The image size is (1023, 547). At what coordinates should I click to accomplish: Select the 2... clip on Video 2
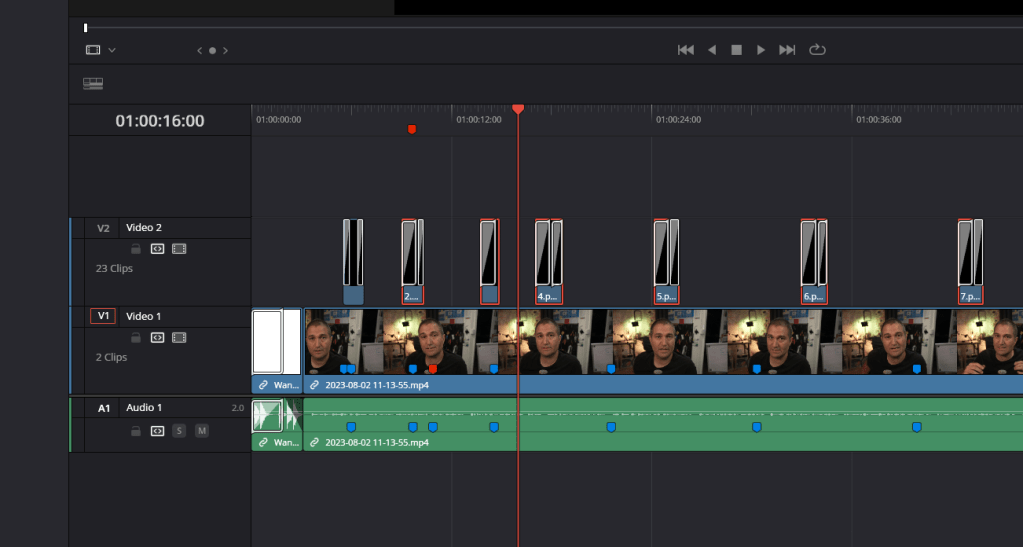click(x=412, y=262)
